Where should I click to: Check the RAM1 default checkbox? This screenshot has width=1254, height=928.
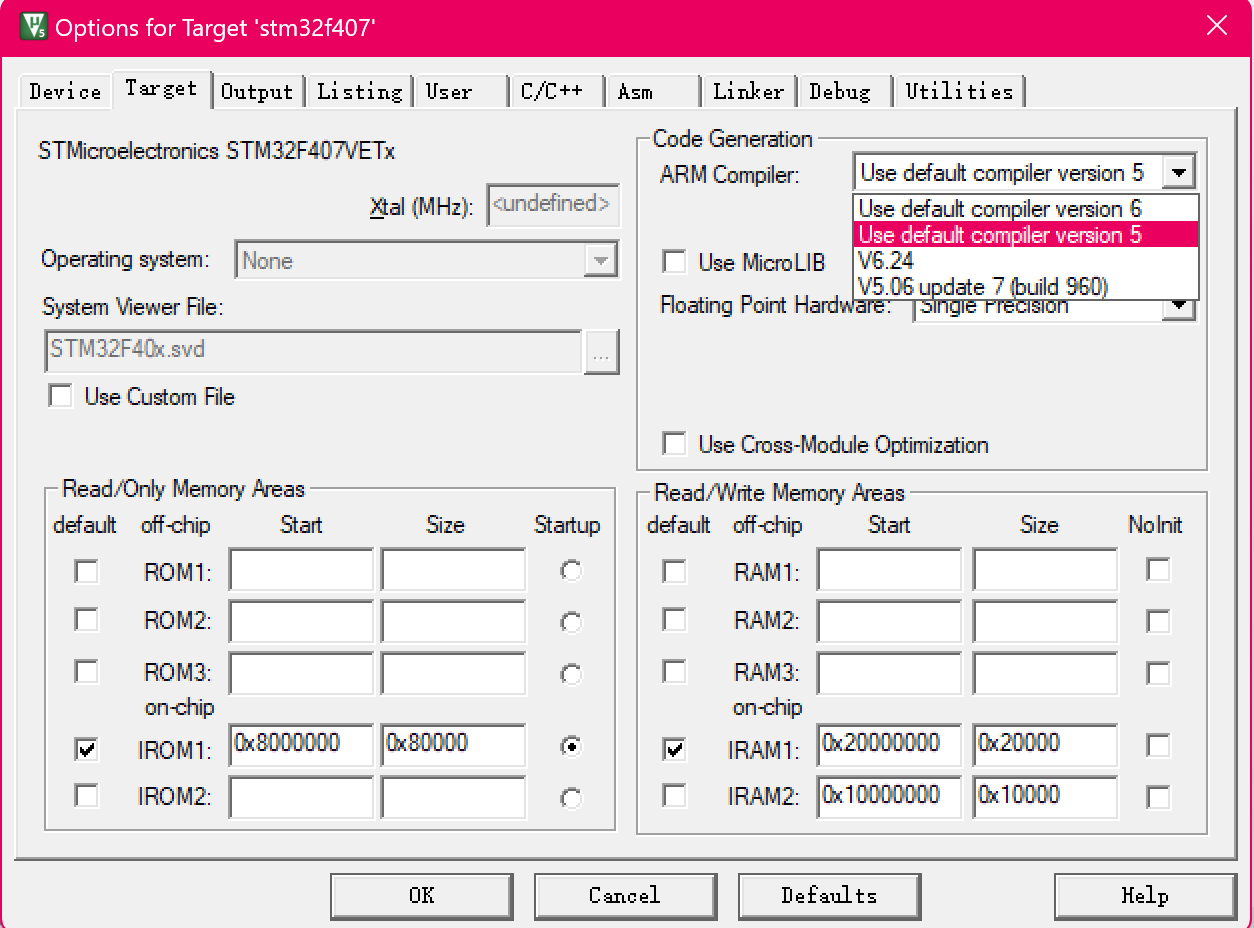675,571
